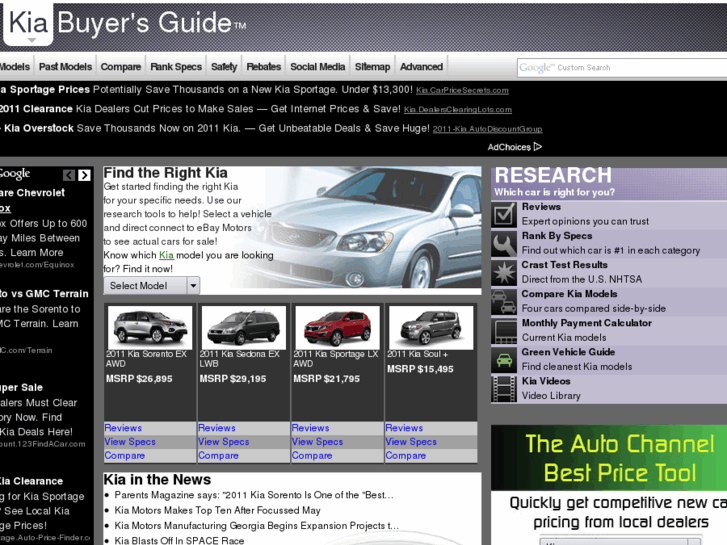Open the Kia Videos research link
The height and width of the screenshot is (545, 727).
pyautogui.click(x=546, y=381)
